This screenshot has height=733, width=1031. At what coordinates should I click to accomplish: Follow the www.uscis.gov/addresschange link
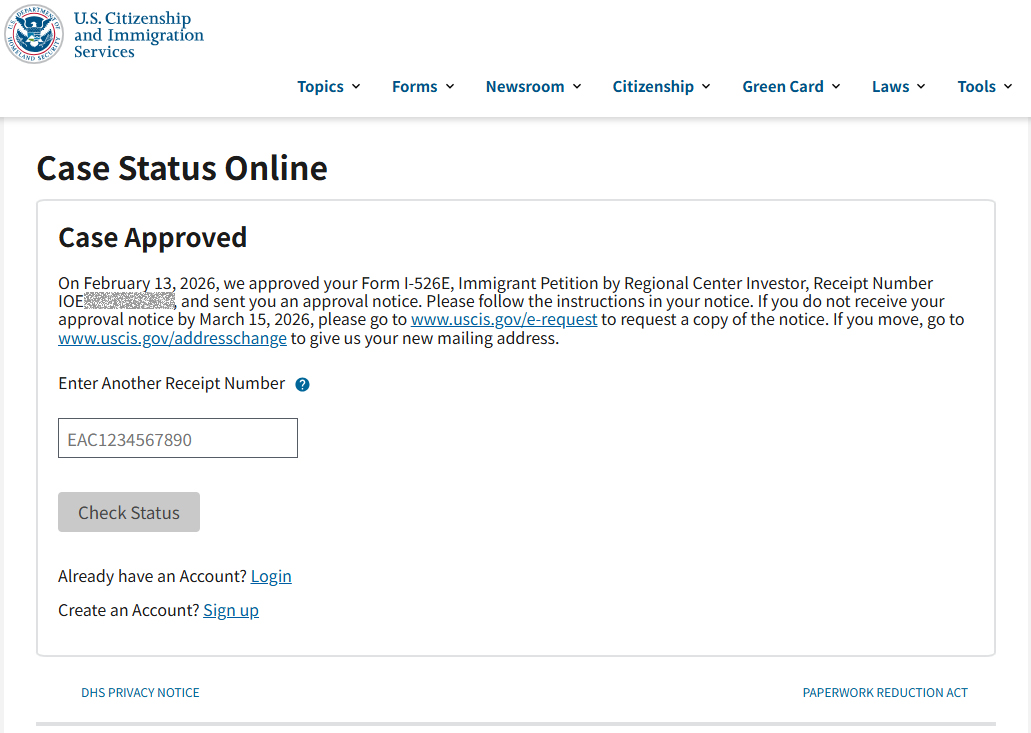click(x=172, y=339)
